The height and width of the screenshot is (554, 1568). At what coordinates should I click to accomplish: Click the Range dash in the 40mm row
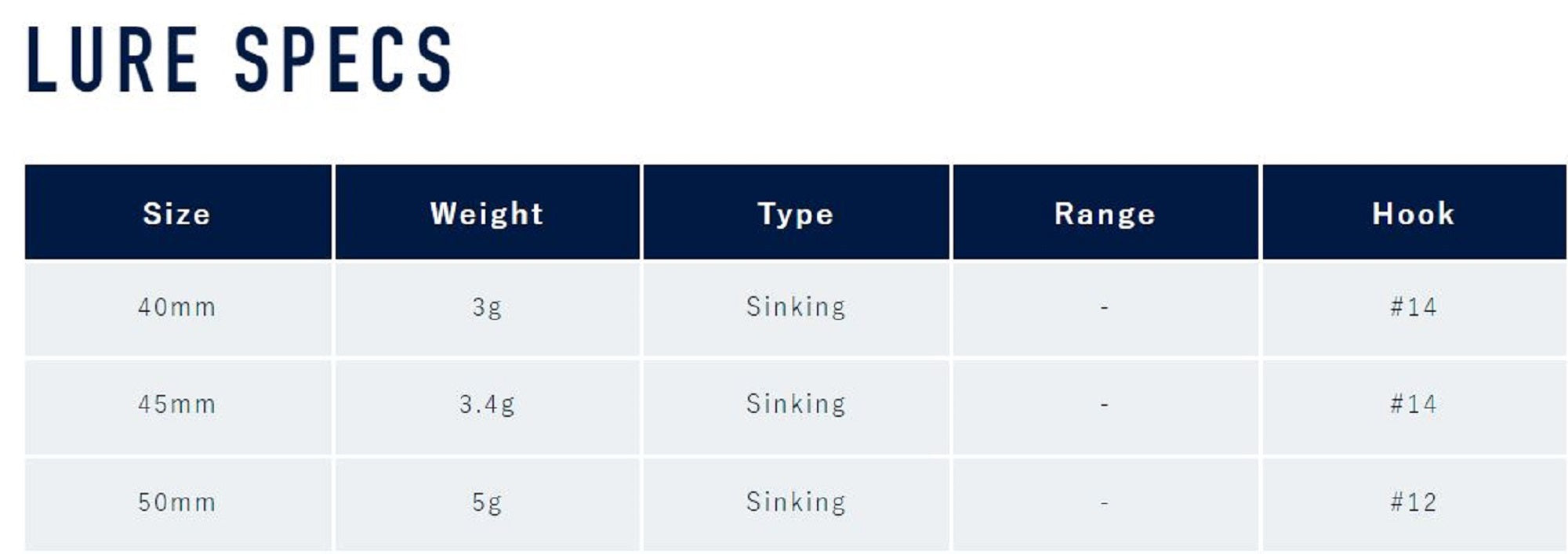pos(1105,308)
